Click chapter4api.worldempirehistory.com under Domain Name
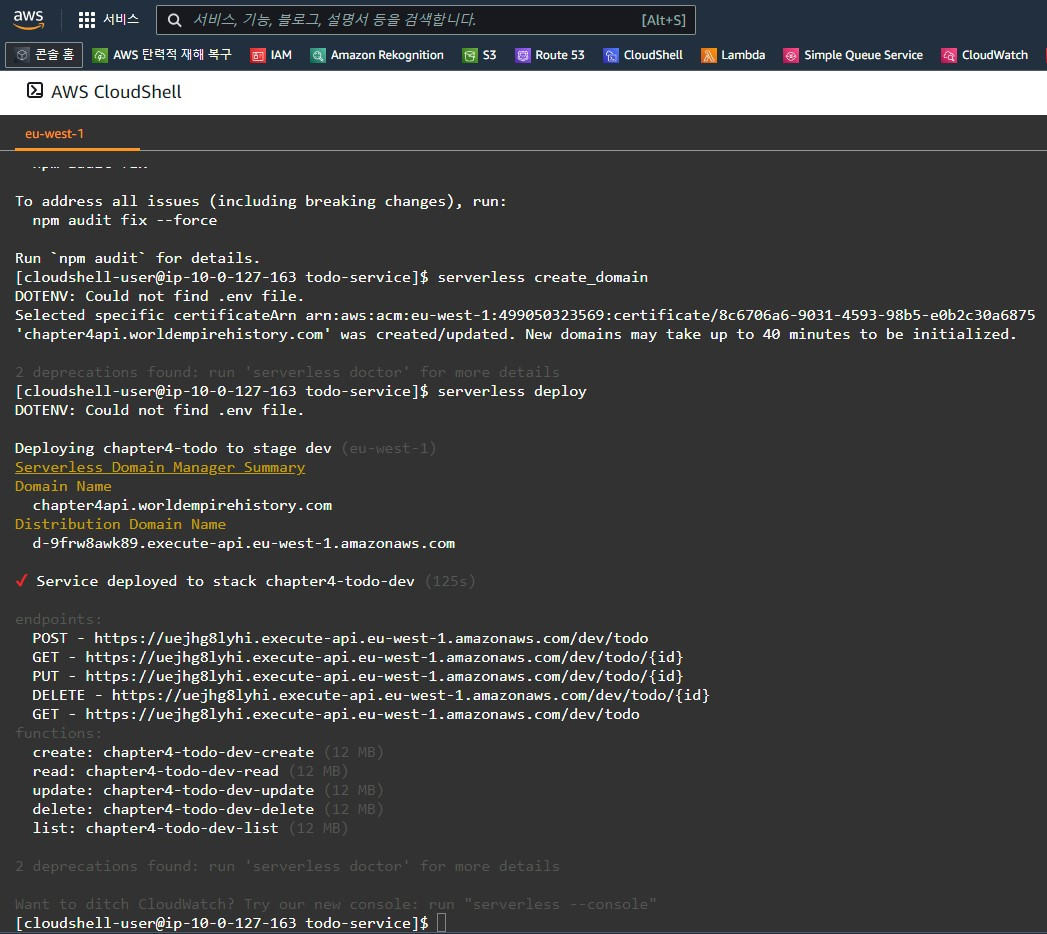 click(182, 505)
